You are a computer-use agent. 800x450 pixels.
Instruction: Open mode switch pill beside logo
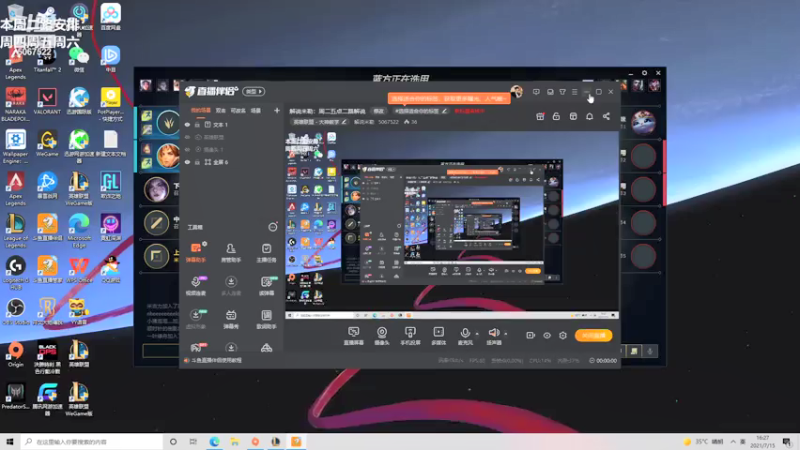click(254, 91)
